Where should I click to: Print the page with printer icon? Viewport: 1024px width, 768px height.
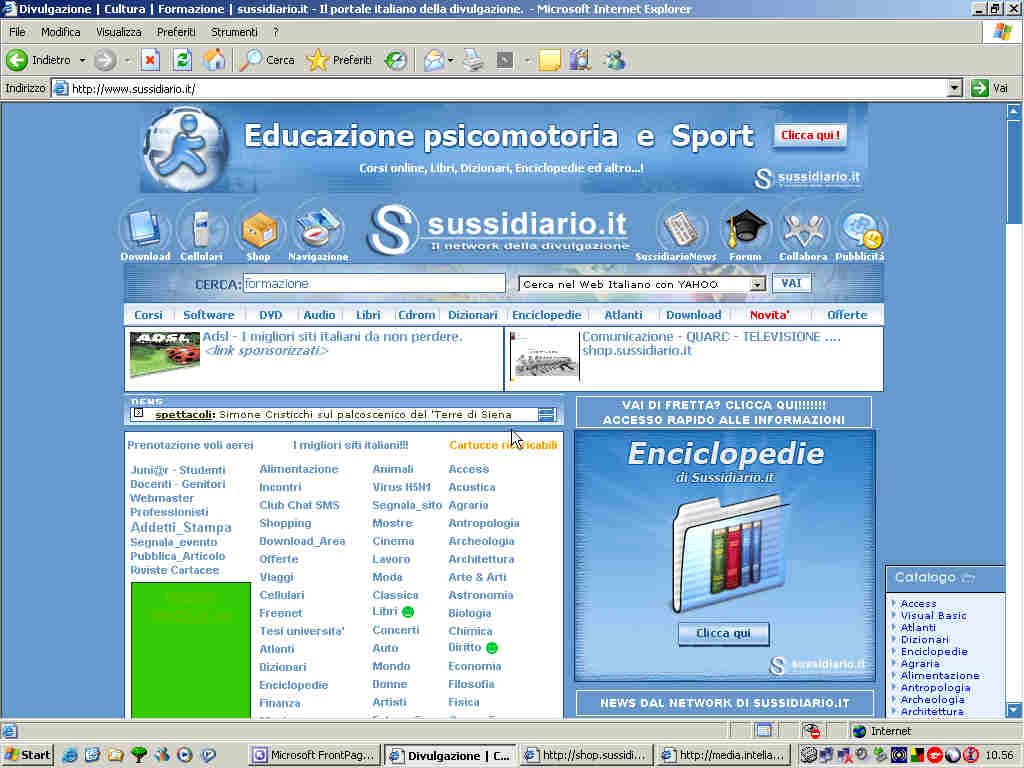click(473, 60)
